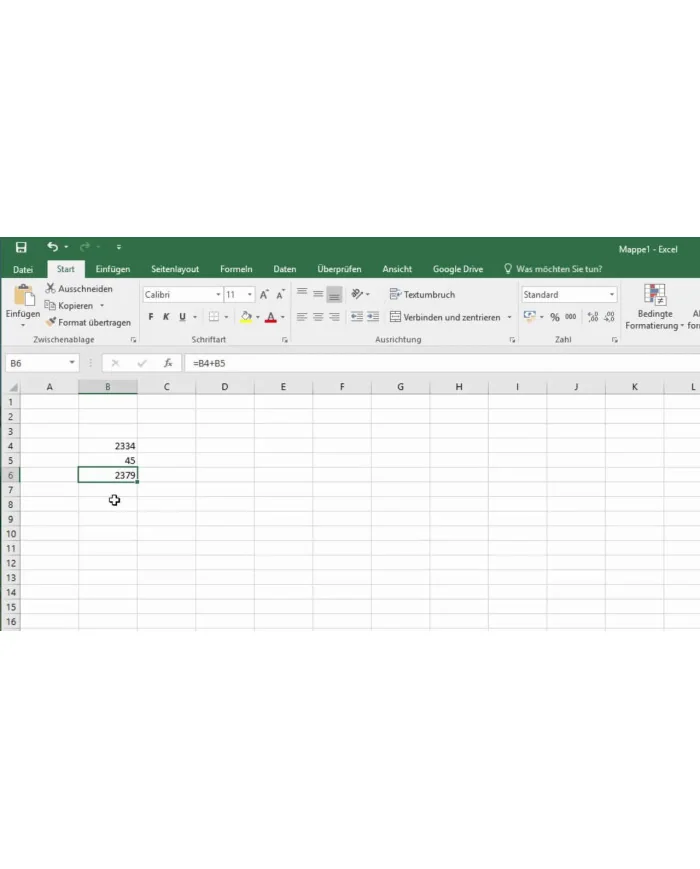Toggle bottom vertical align icon
700x869 pixels.
pyautogui.click(x=334, y=294)
